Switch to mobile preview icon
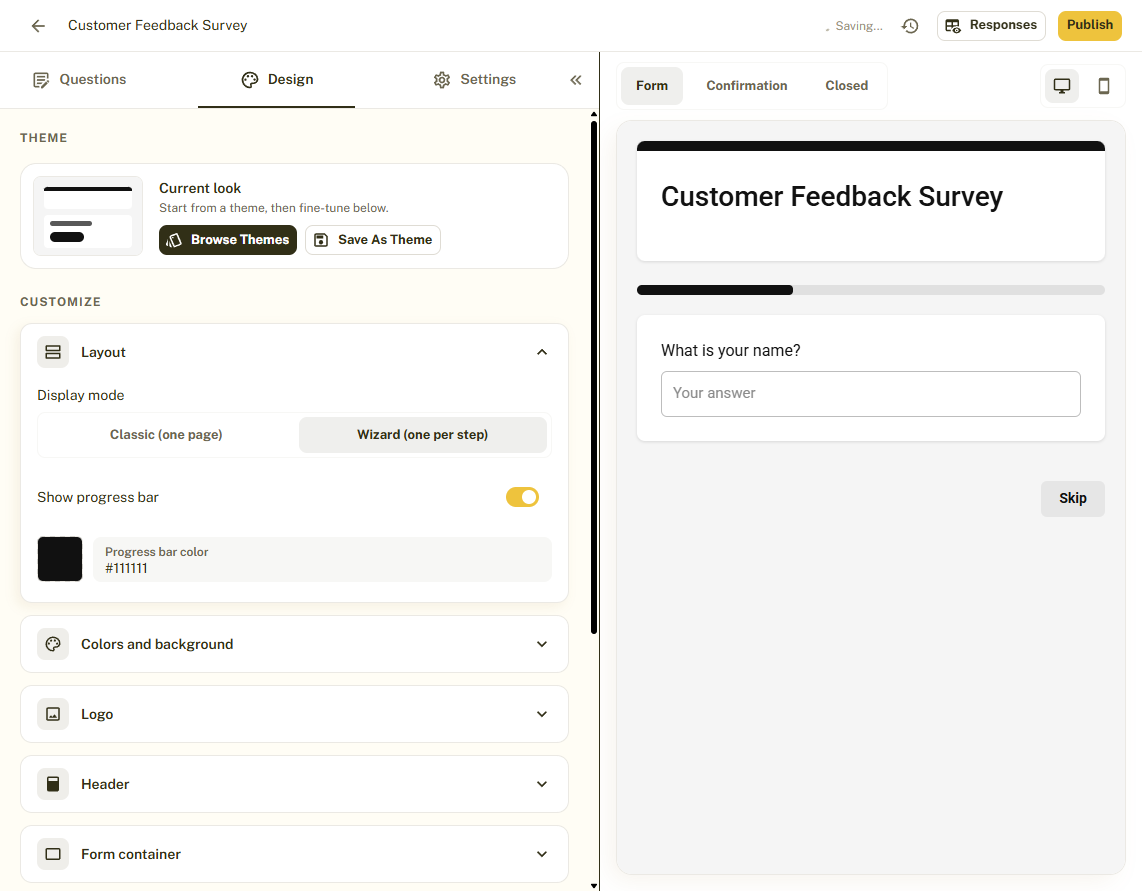 coord(1103,86)
